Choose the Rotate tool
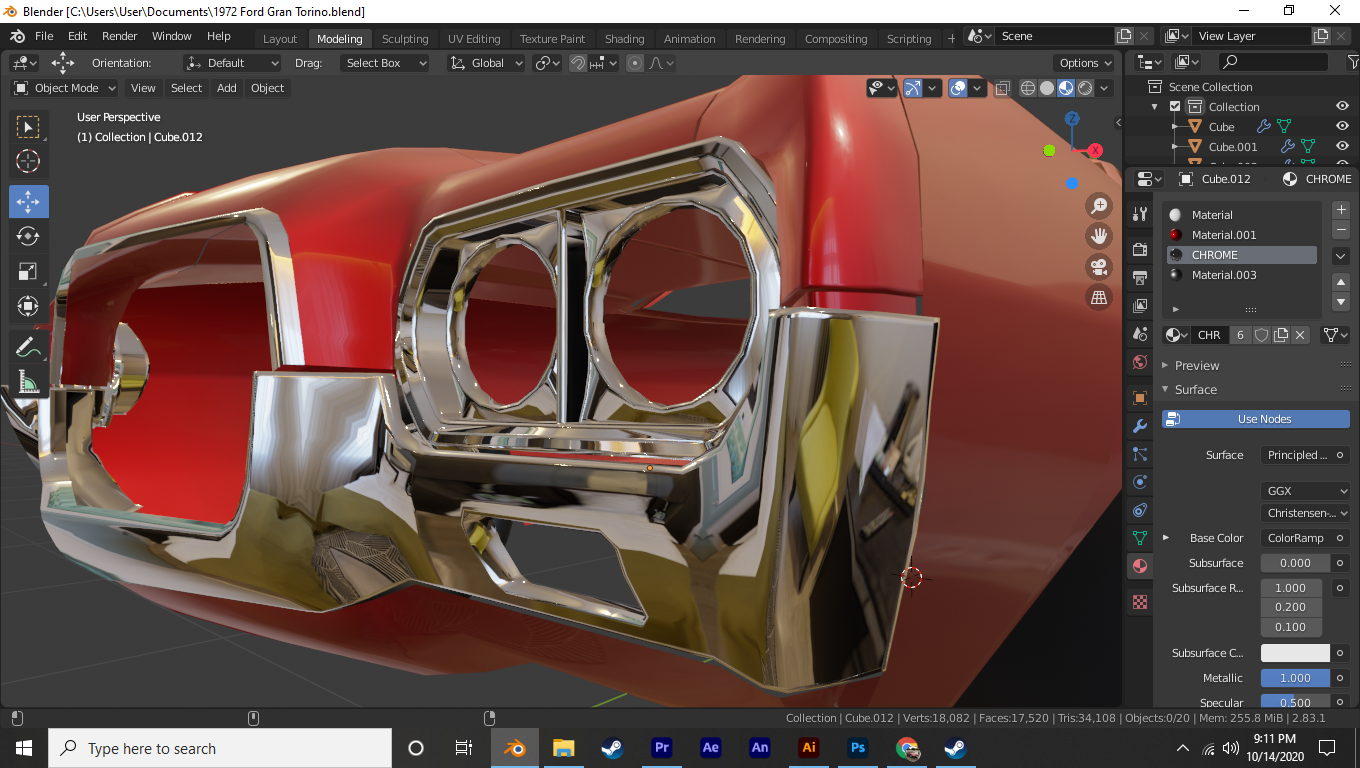Viewport: 1360px width, 768px height. 28,236
